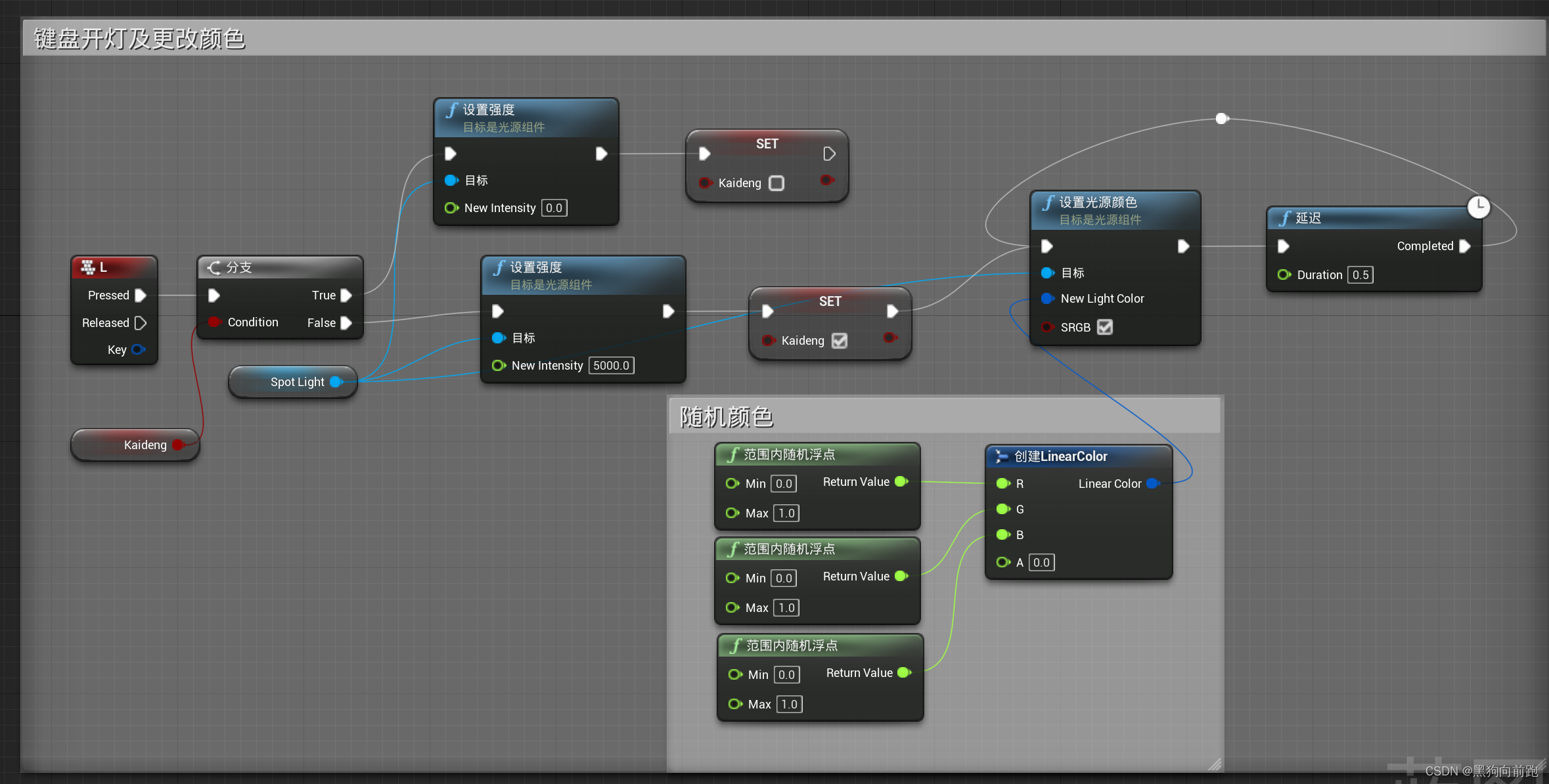Image resolution: width=1549 pixels, height=784 pixels.
Task: Click the Branch node icon
Action: pos(214,267)
